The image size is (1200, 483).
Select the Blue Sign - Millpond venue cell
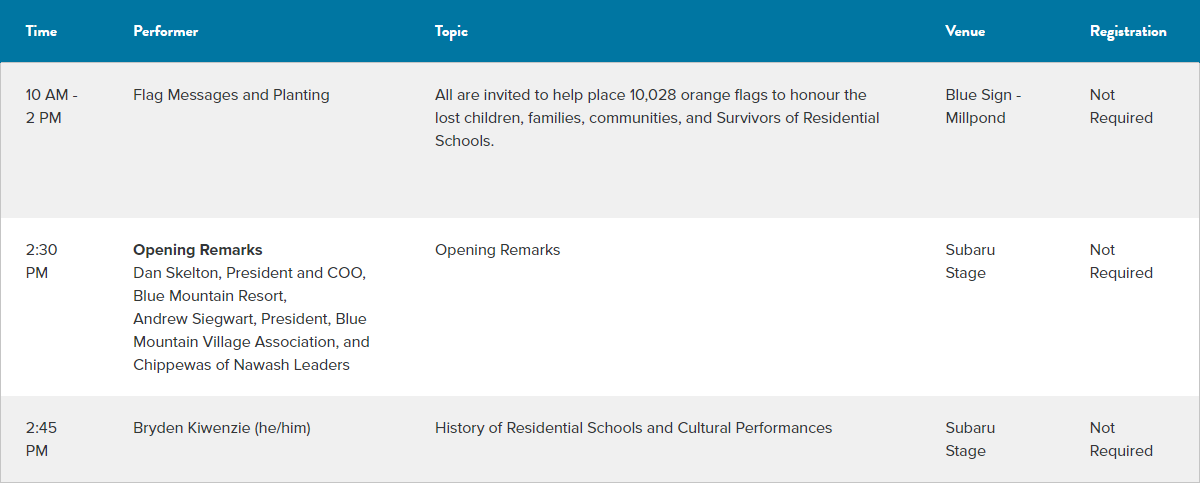click(x=983, y=106)
